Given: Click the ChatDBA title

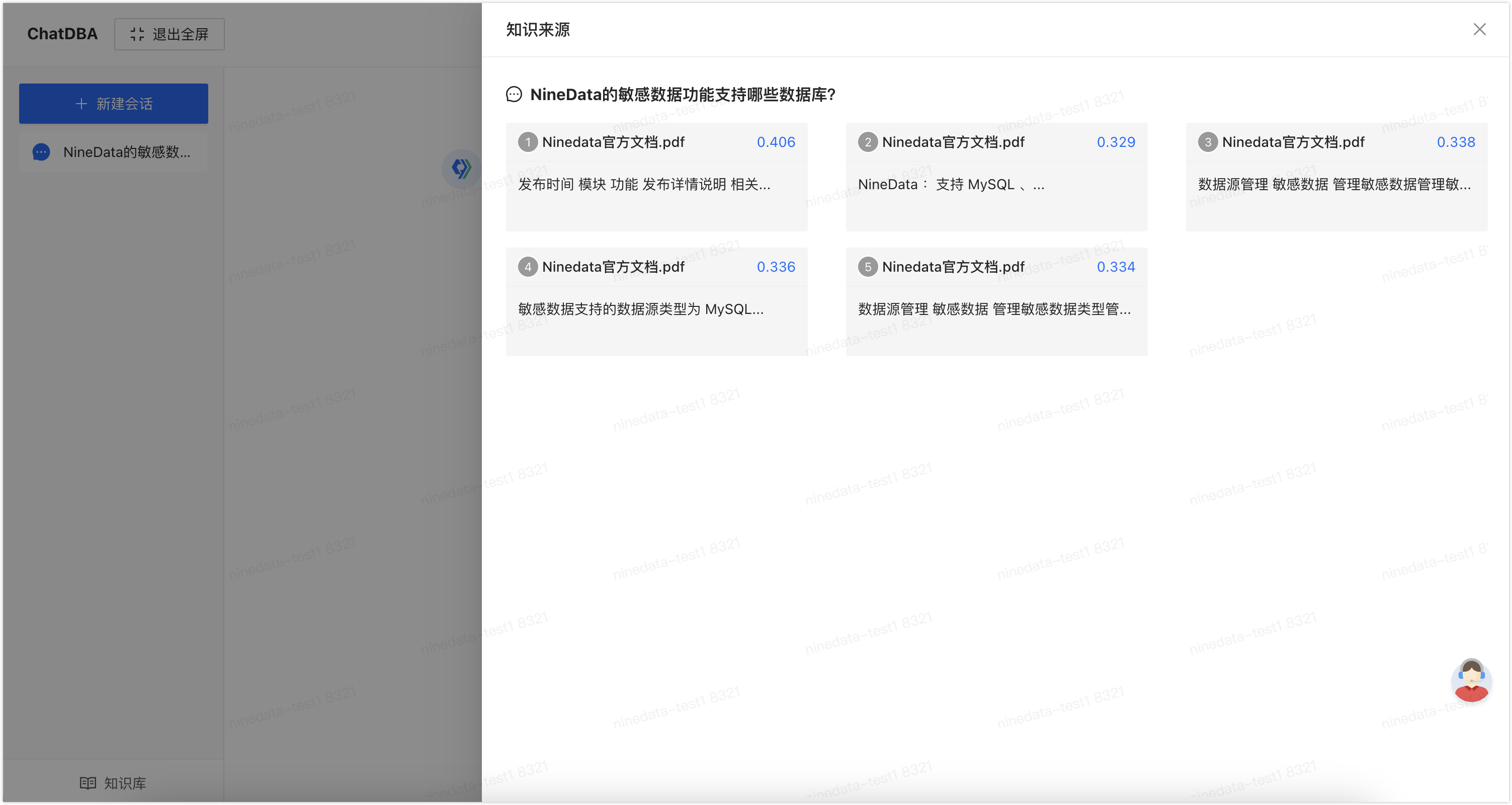Looking at the screenshot, I should (62, 34).
